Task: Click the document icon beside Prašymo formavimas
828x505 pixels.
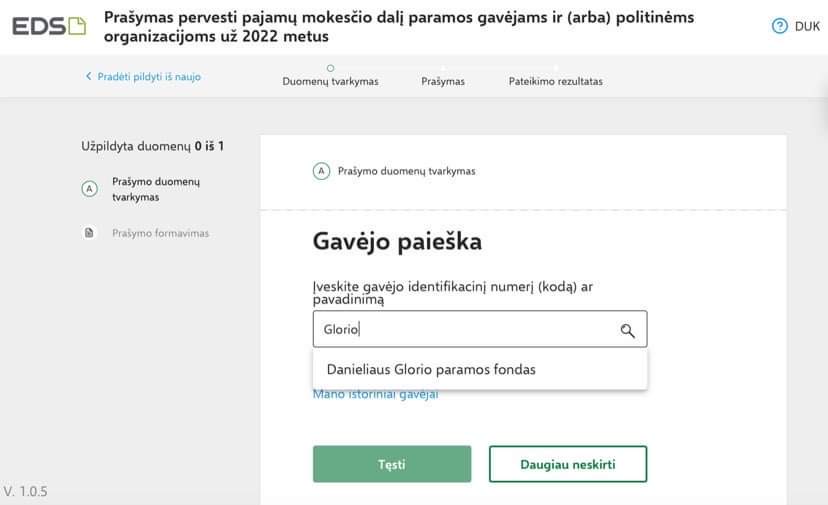Action: (89, 233)
